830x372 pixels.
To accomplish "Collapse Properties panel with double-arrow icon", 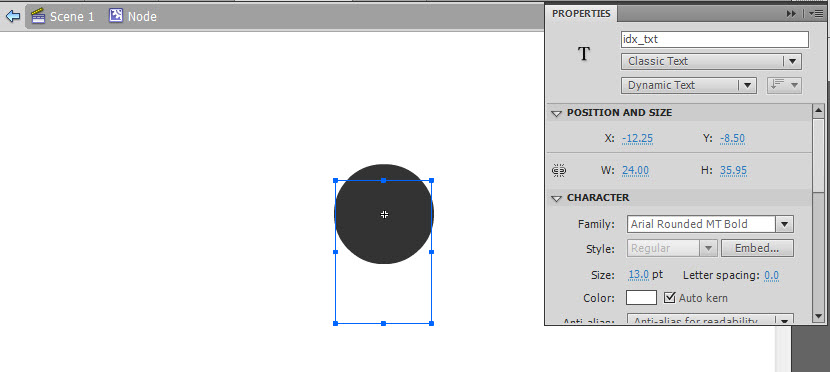I will (x=791, y=14).
